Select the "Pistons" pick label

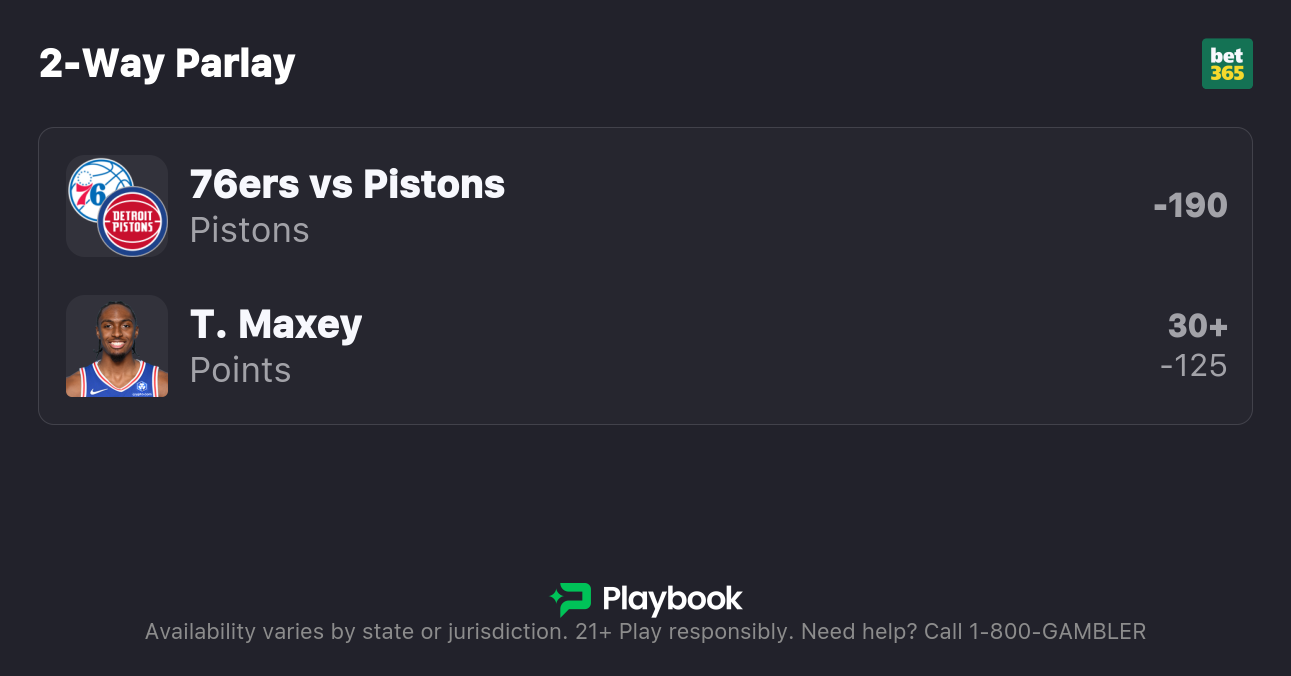coord(249,230)
